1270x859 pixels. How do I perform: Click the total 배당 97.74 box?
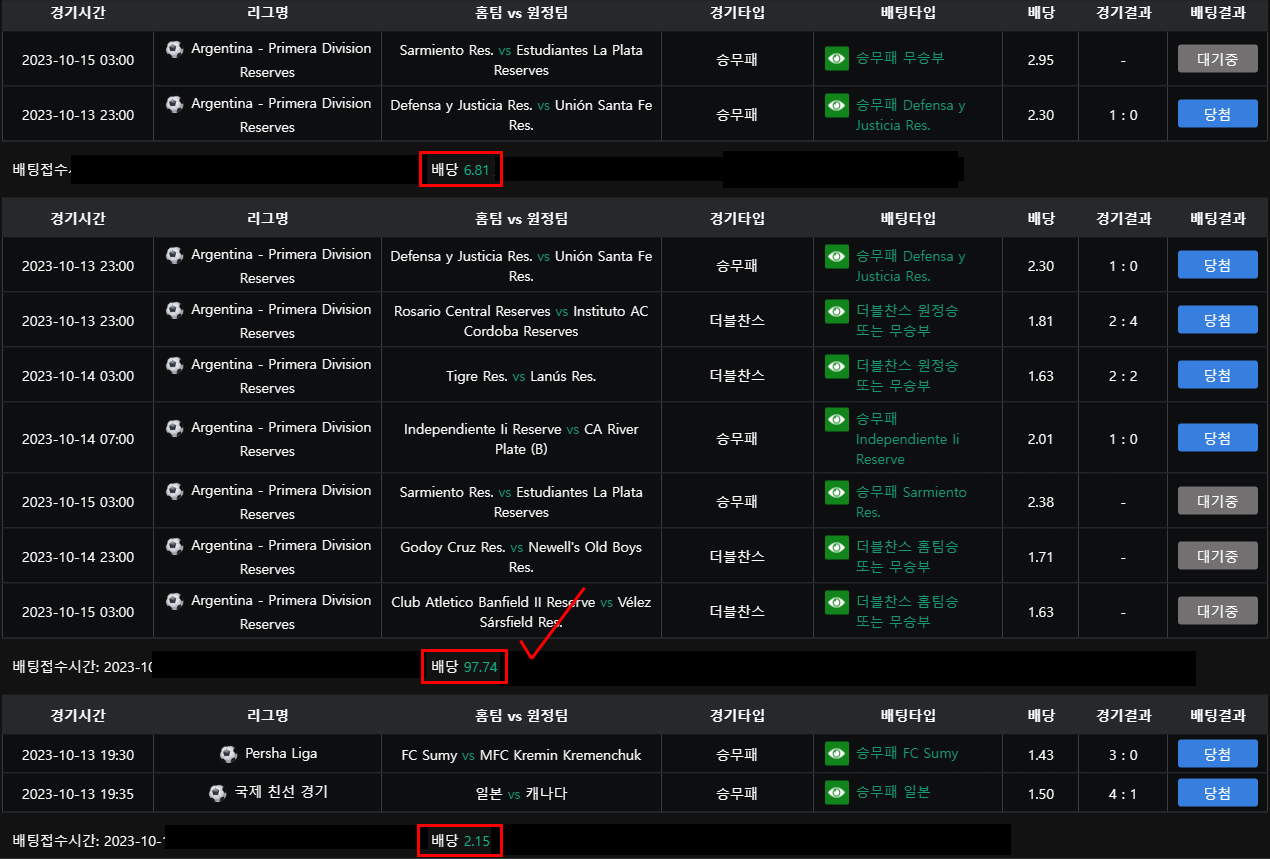tap(464, 667)
